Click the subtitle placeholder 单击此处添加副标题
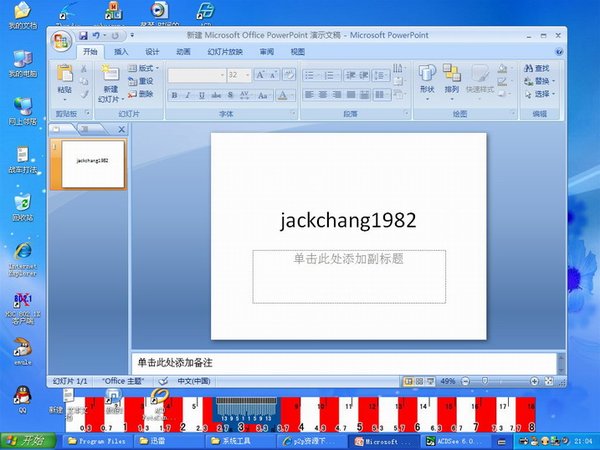The width and height of the screenshot is (600, 450). click(x=349, y=259)
